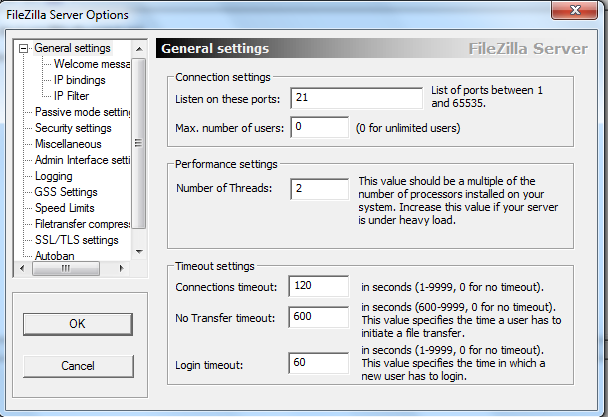
Task: Click the tree scroll-down arrow
Action: [139, 252]
